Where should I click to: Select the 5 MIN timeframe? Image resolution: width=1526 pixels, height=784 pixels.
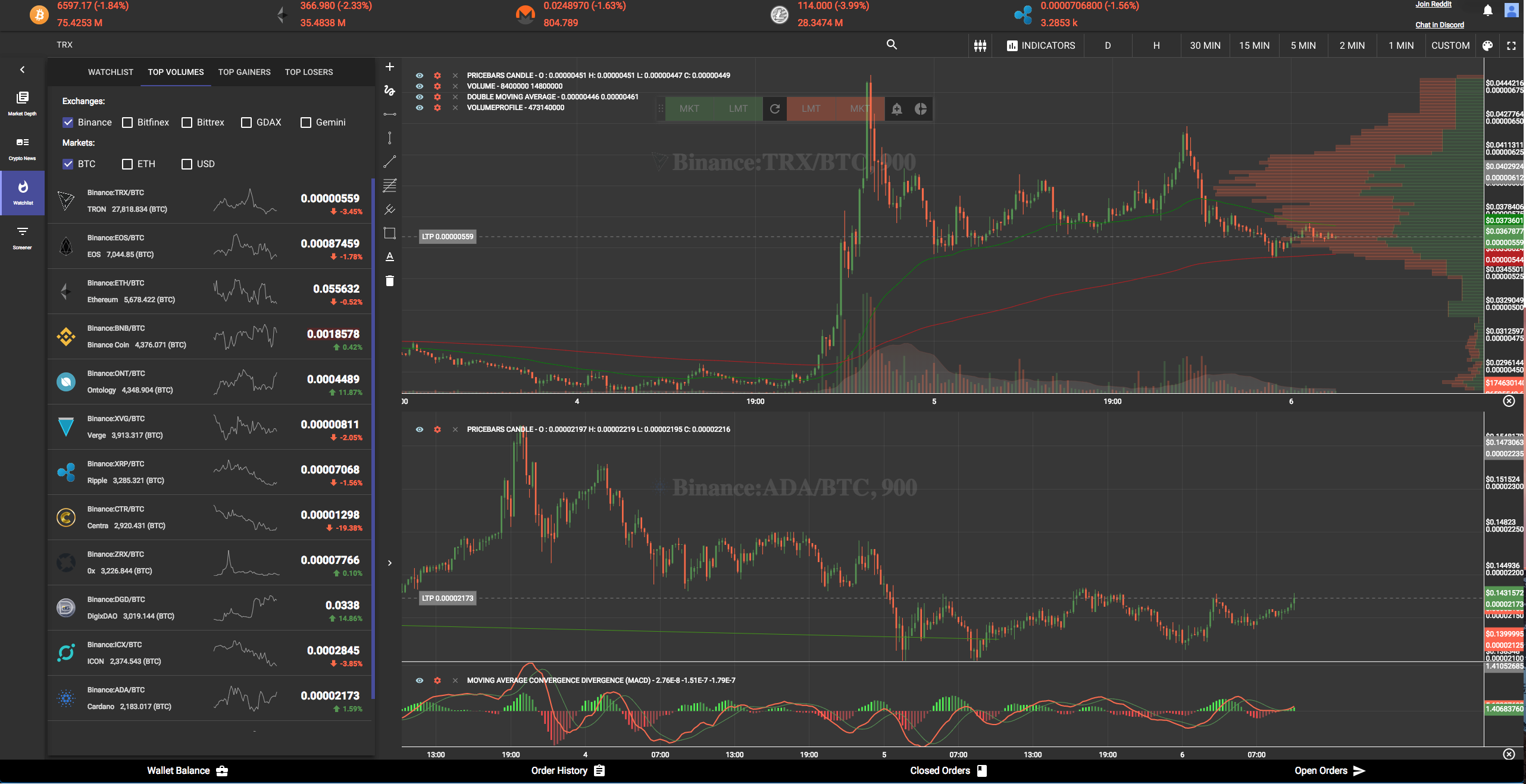point(1303,45)
